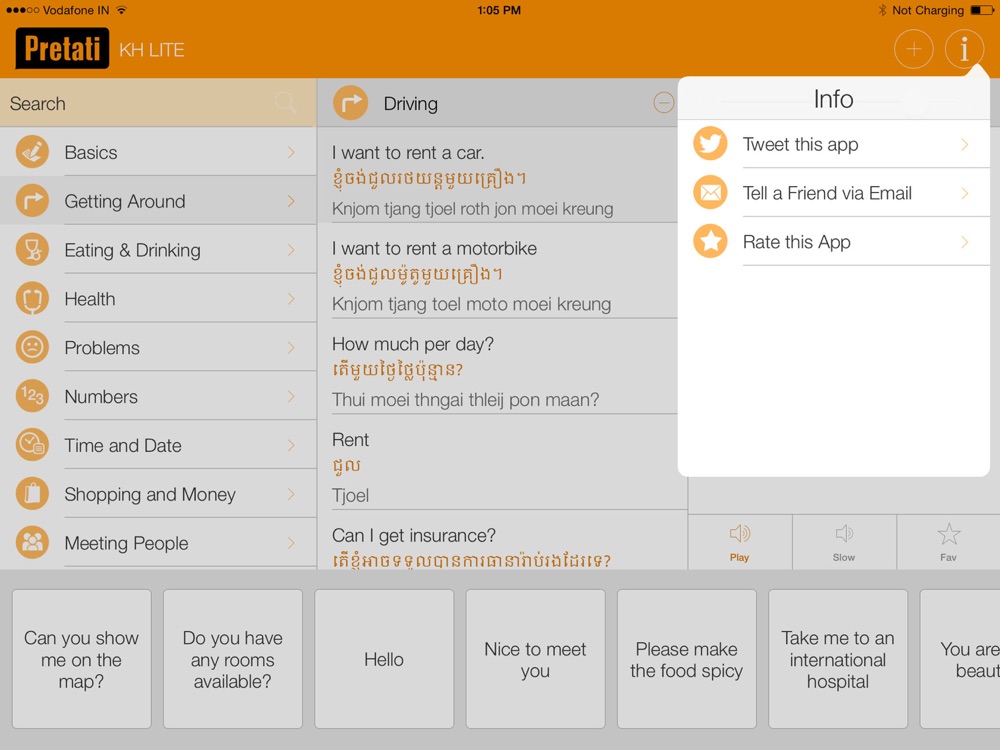The width and height of the screenshot is (1000, 750).
Task: Tap the Meeting People icon
Action: click(x=32, y=543)
